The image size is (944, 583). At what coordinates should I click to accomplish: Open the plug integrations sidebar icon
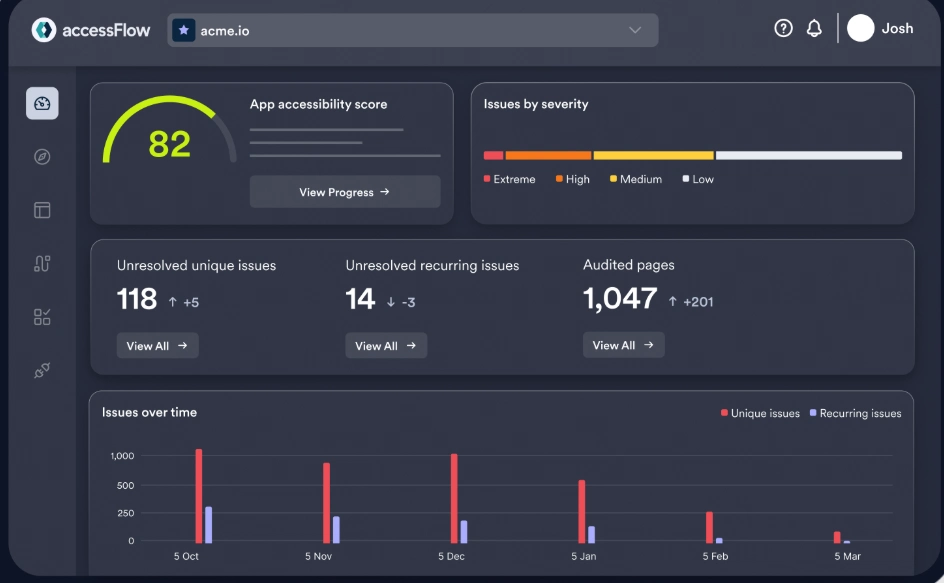click(x=42, y=370)
